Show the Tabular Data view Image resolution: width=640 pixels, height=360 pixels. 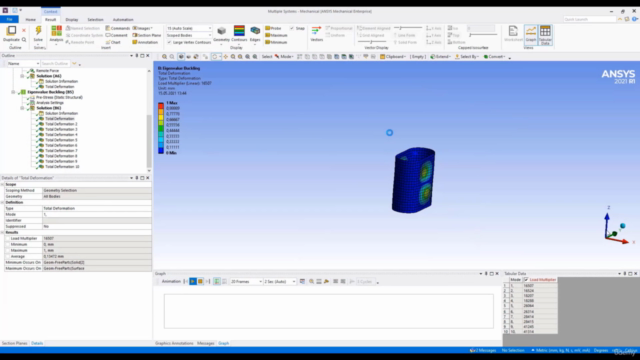[x=545, y=35]
